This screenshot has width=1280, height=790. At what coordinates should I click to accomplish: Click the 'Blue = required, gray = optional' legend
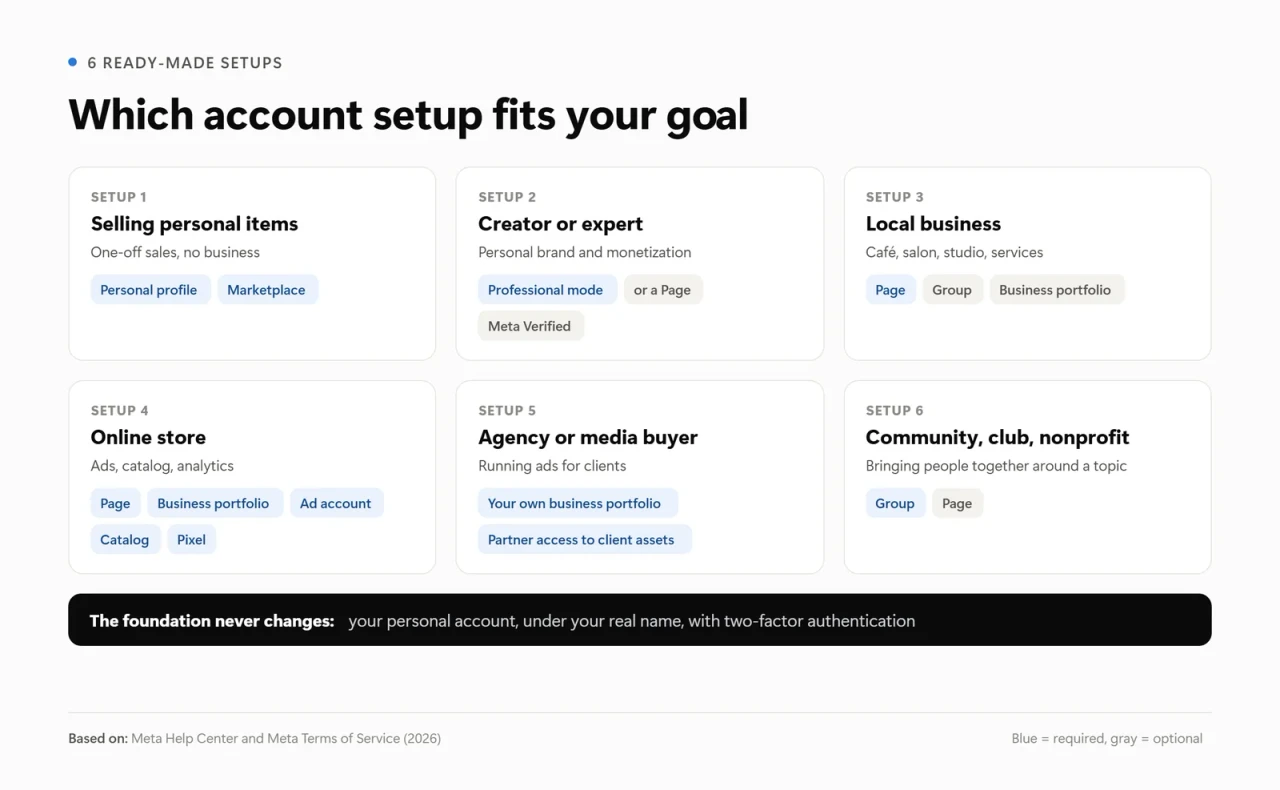click(1107, 738)
